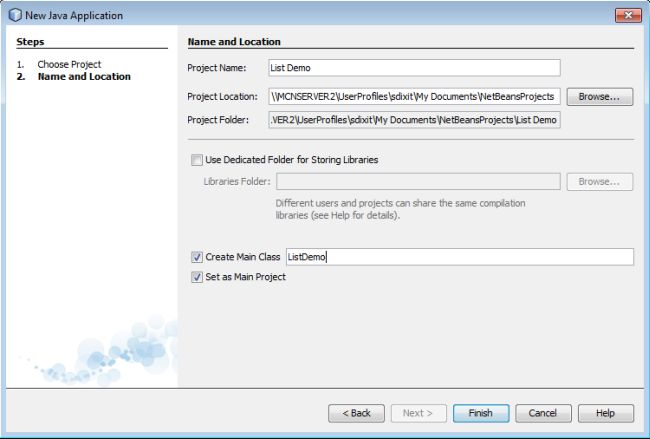The width and height of the screenshot is (650, 439).
Task: Click the greyed-out Next button
Action: pos(419,413)
